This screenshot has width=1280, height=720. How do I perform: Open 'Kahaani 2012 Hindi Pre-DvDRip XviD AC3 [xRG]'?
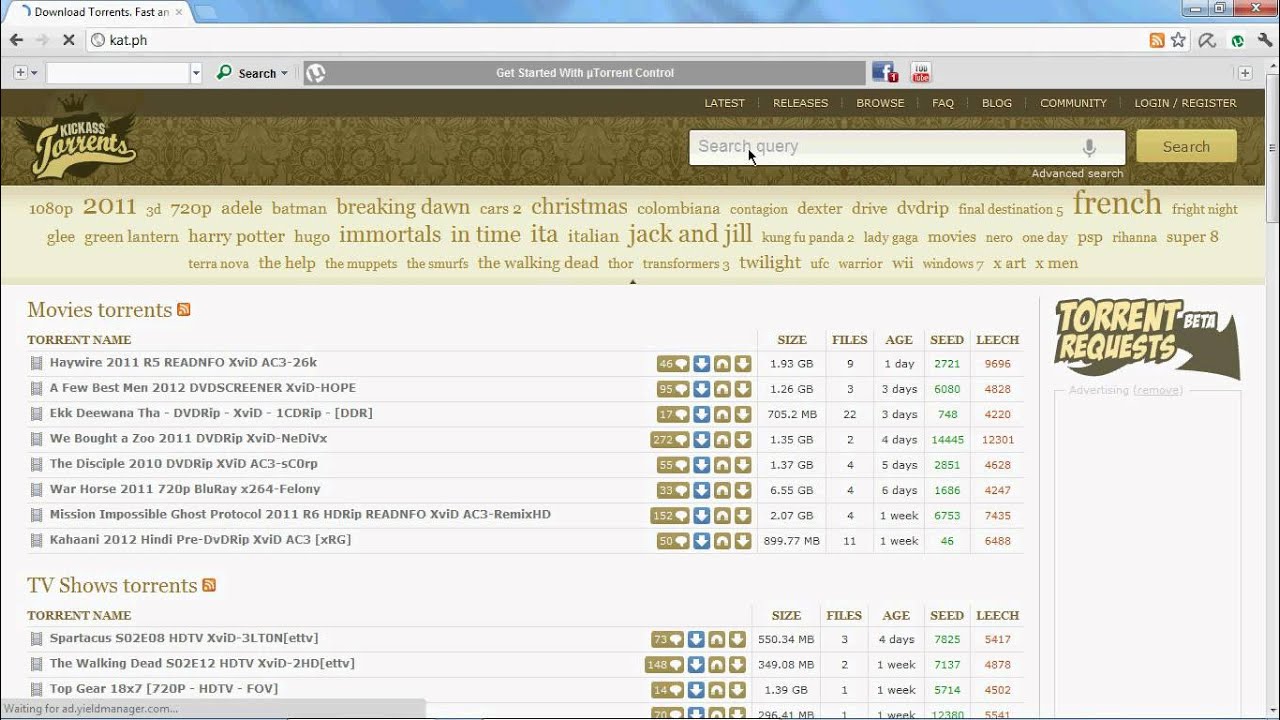(x=200, y=539)
